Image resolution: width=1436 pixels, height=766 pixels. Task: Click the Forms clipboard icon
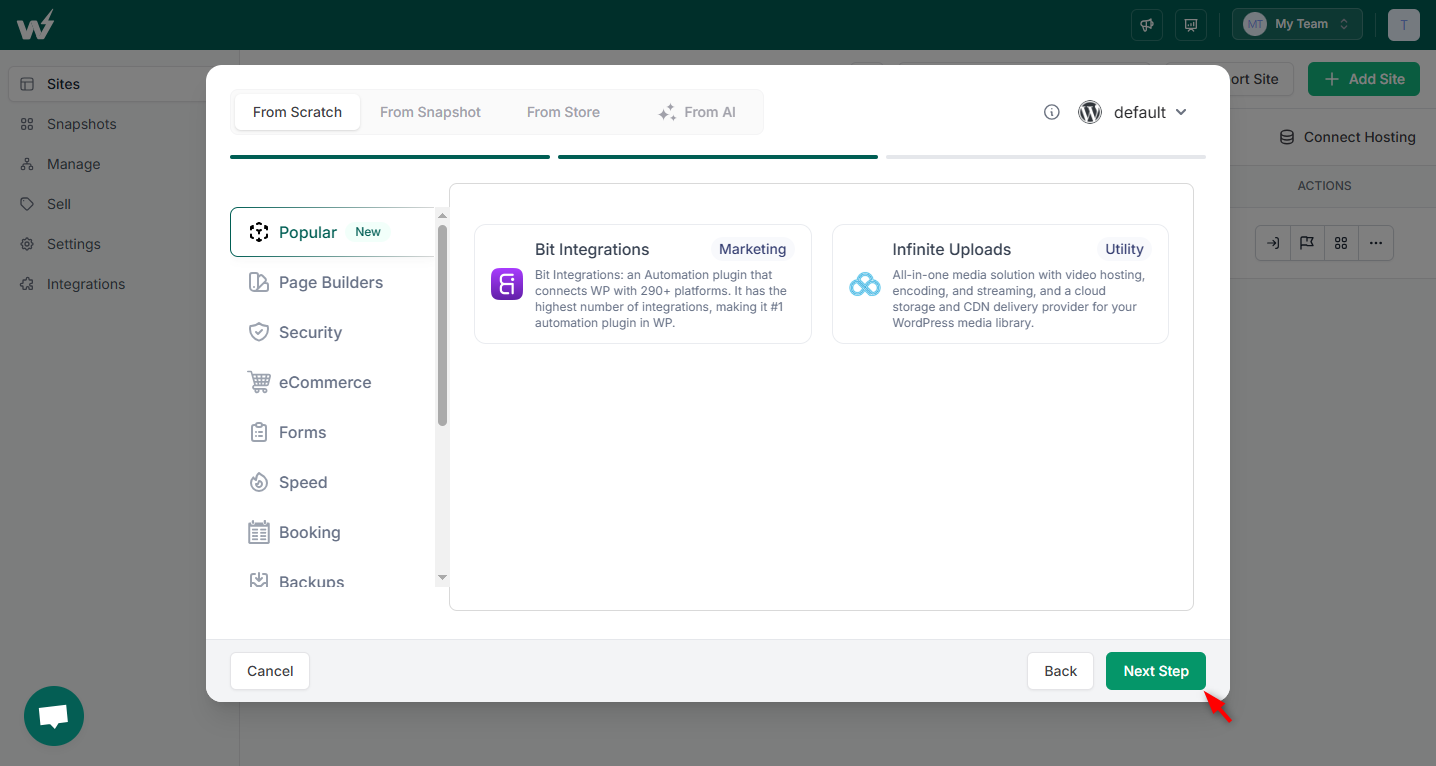pyautogui.click(x=259, y=432)
